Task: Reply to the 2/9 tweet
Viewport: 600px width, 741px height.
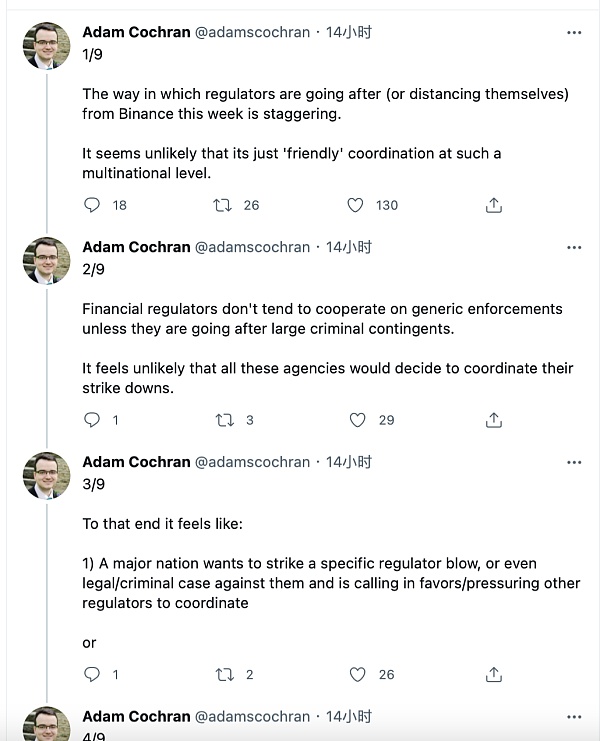Action: [92, 420]
